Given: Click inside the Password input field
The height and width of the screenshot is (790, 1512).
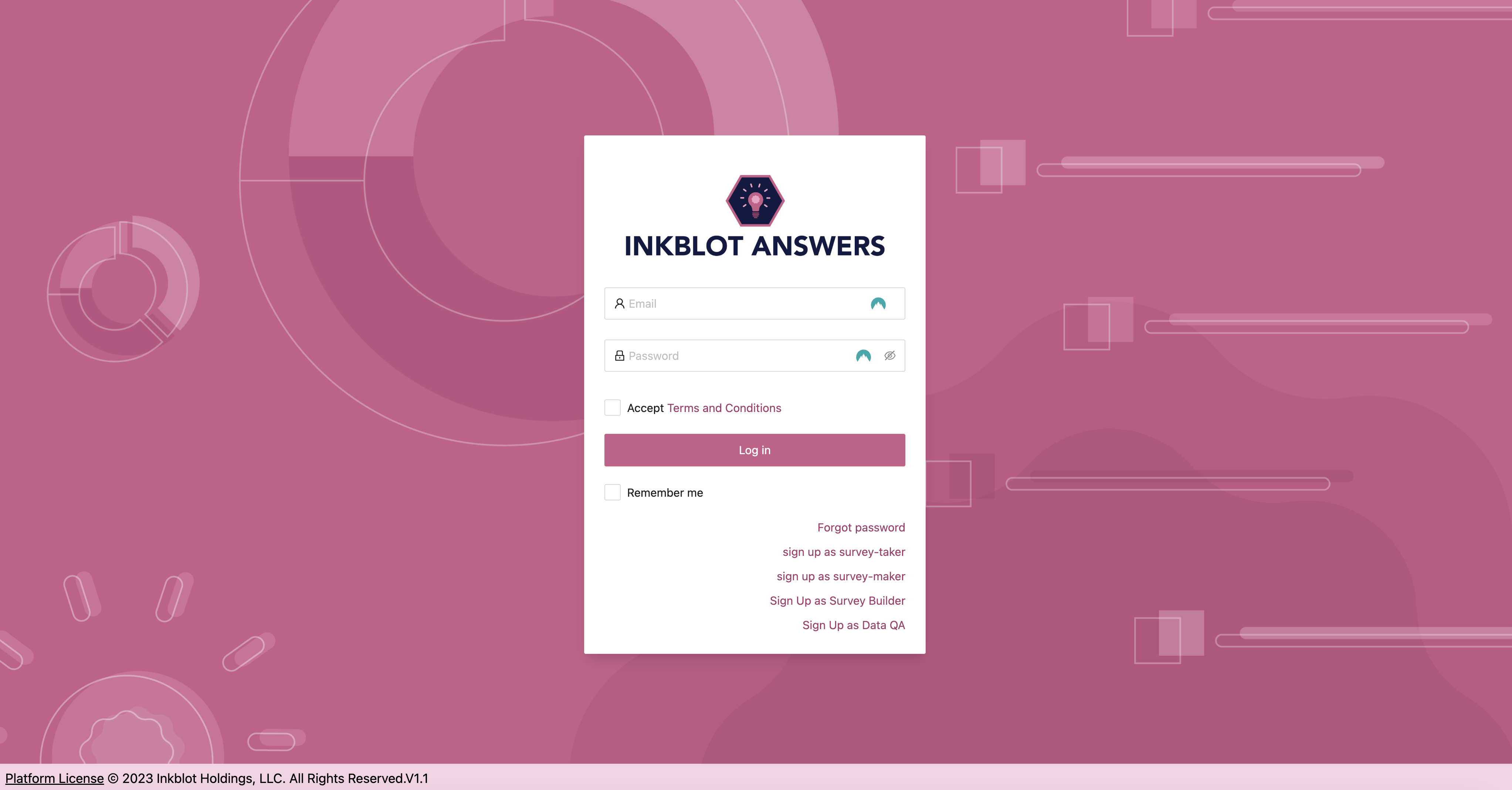Looking at the screenshot, I should 754,355.
